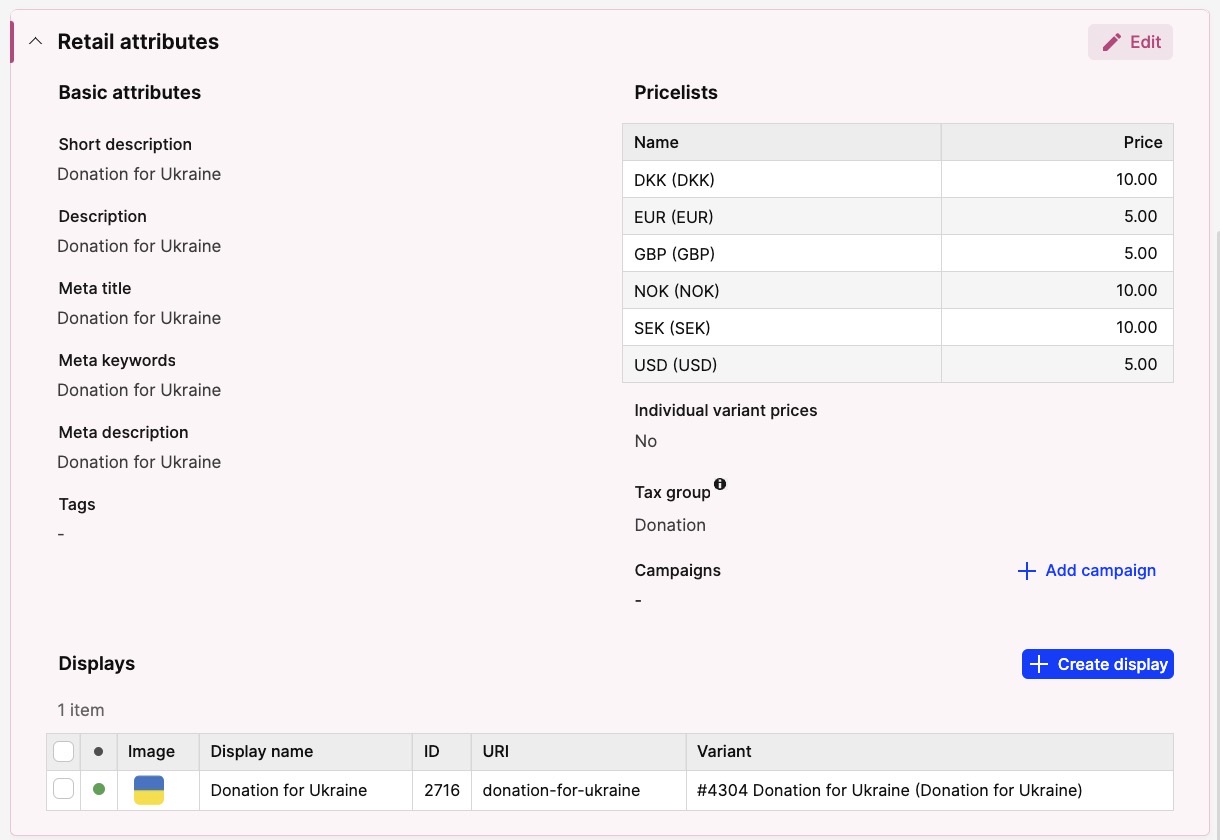The height and width of the screenshot is (840, 1220).
Task: Click the ID column header
Action: point(433,751)
